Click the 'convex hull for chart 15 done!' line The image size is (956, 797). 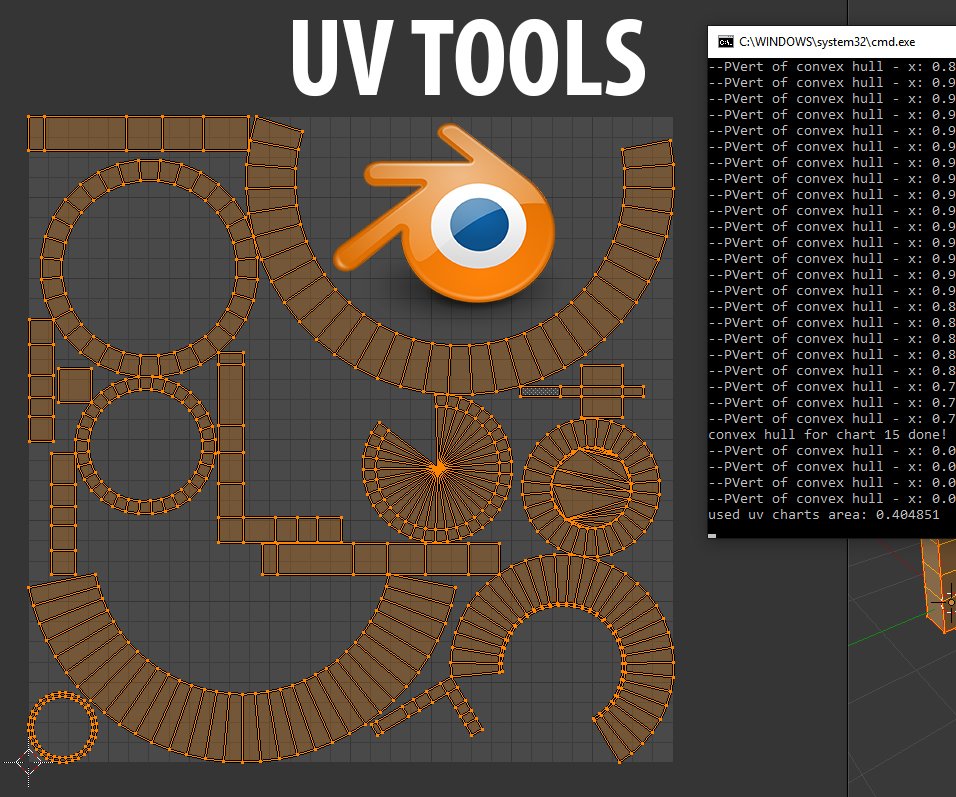tap(827, 435)
